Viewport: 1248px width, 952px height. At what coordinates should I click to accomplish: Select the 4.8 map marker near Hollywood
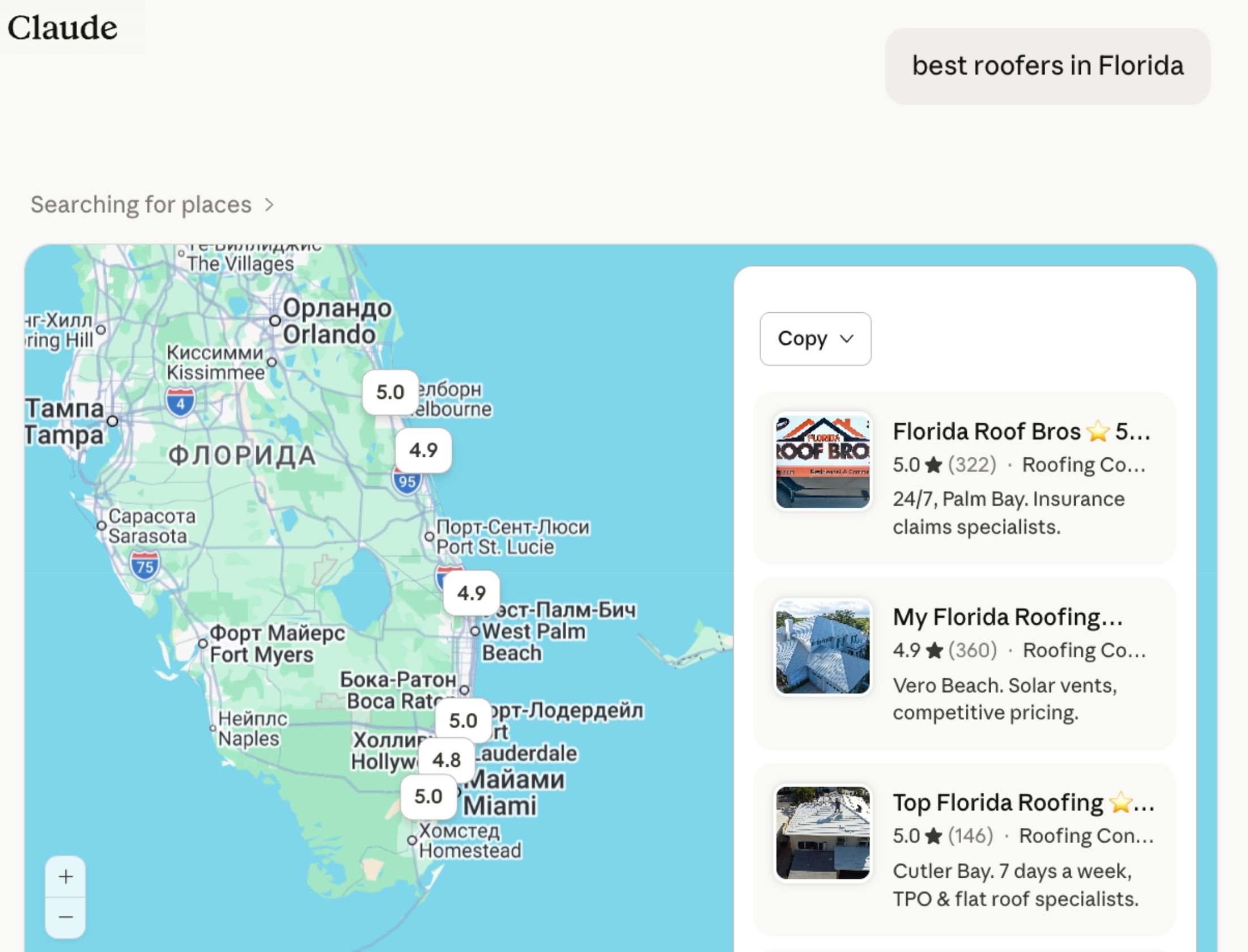(447, 760)
